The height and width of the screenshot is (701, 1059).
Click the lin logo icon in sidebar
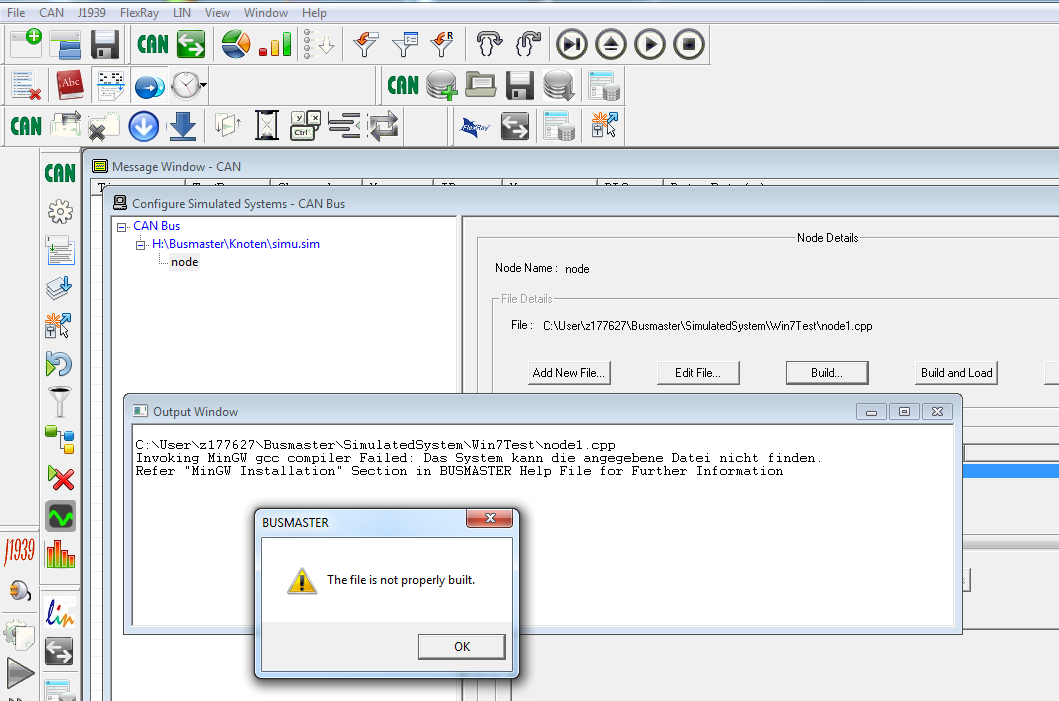[x=60, y=613]
